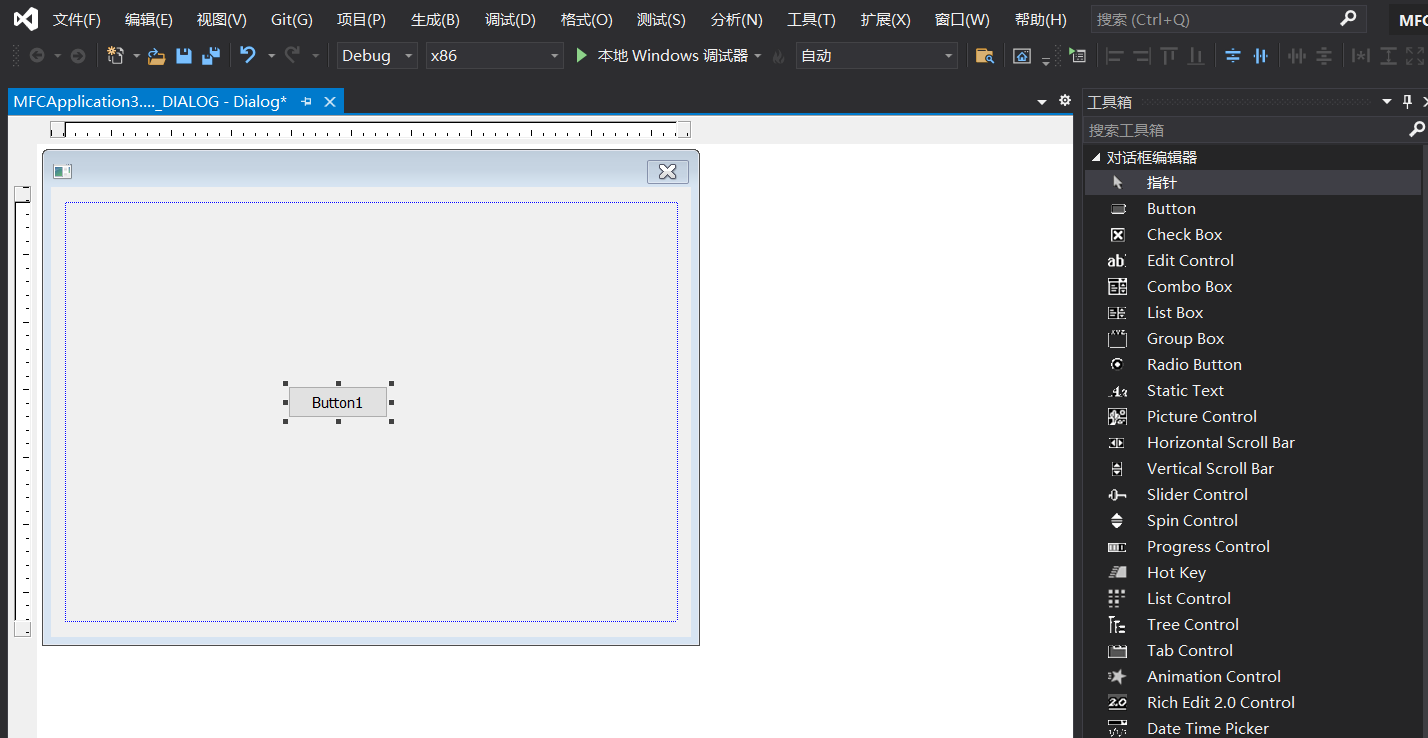Click the 搜索工具箱 search field

tap(1245, 130)
